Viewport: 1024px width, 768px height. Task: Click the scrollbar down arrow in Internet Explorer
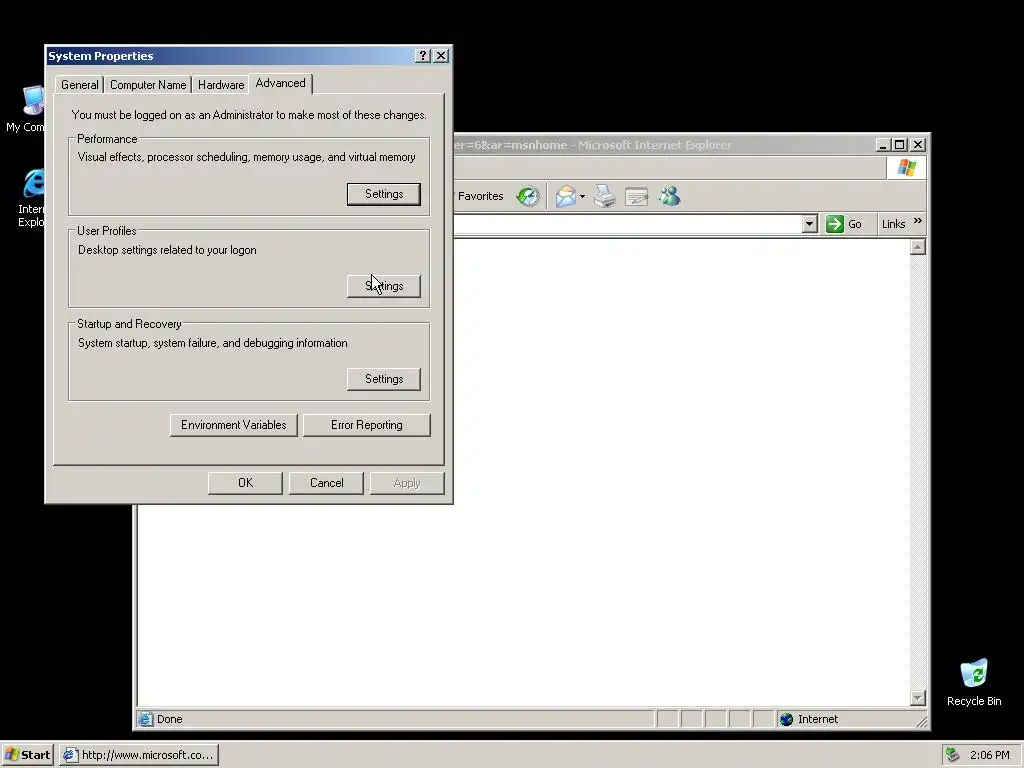click(918, 698)
